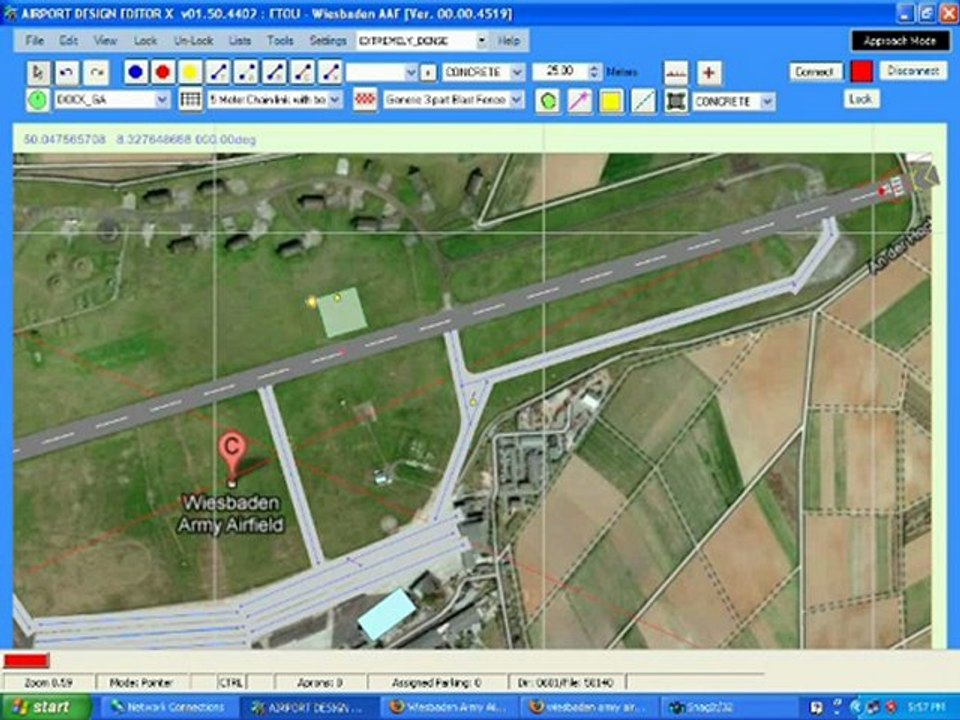Click the Redo arrow icon
Viewport: 960px width, 720px height.
click(96, 73)
